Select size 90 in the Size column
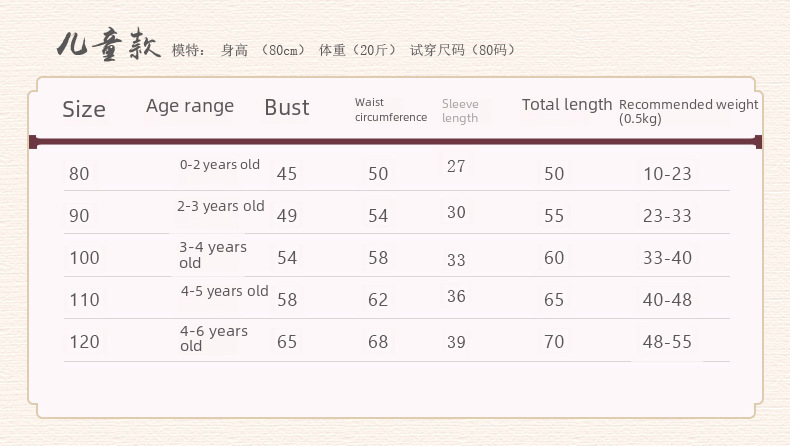The height and width of the screenshot is (446, 790). click(x=79, y=216)
